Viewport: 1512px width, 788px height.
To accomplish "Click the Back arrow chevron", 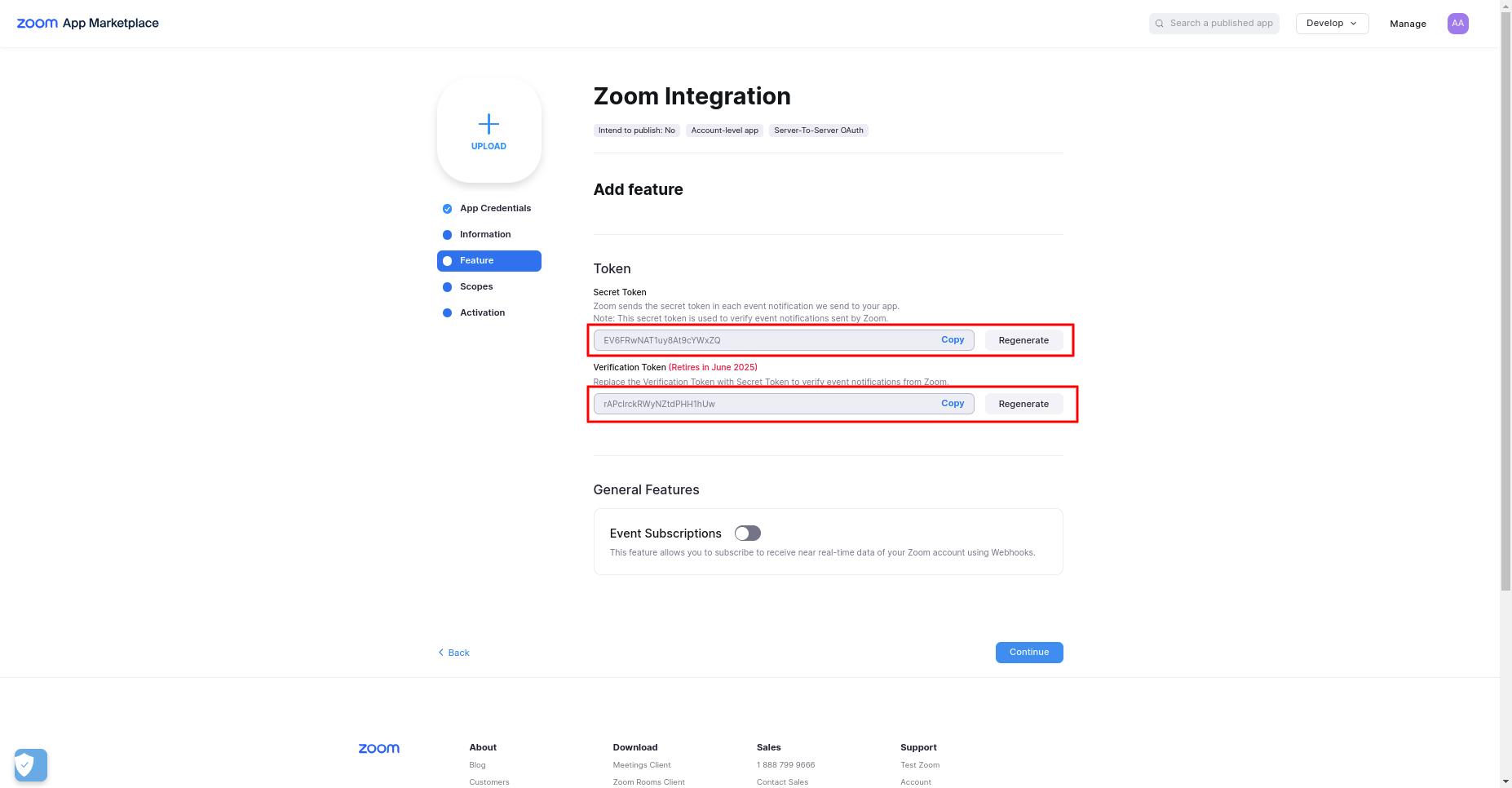I will pos(441,653).
